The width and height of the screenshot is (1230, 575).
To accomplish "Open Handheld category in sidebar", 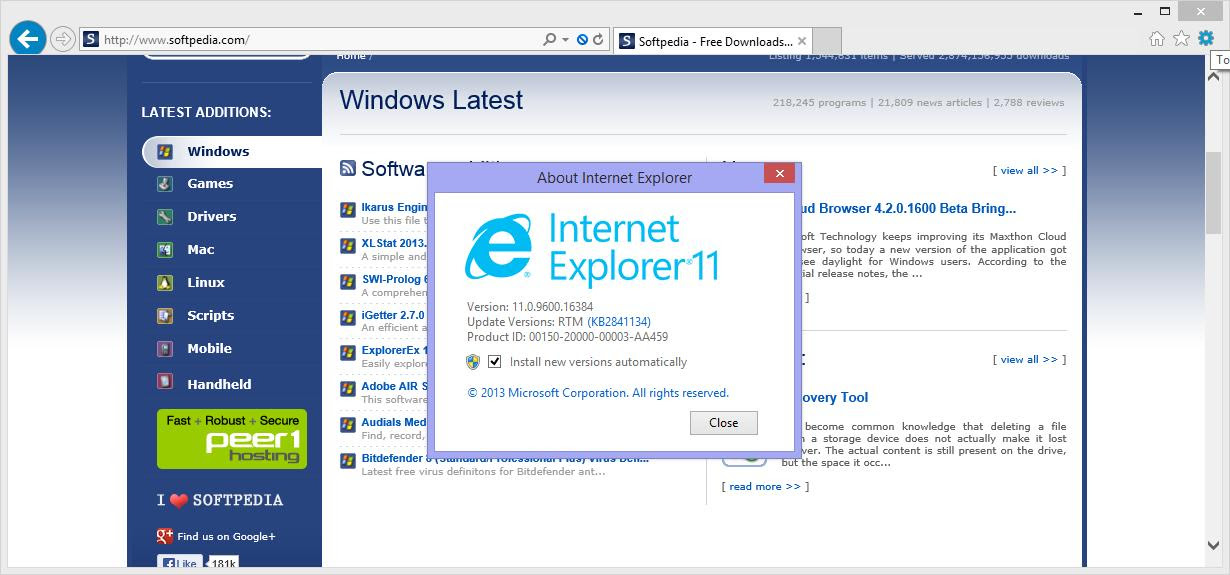I will (x=219, y=384).
